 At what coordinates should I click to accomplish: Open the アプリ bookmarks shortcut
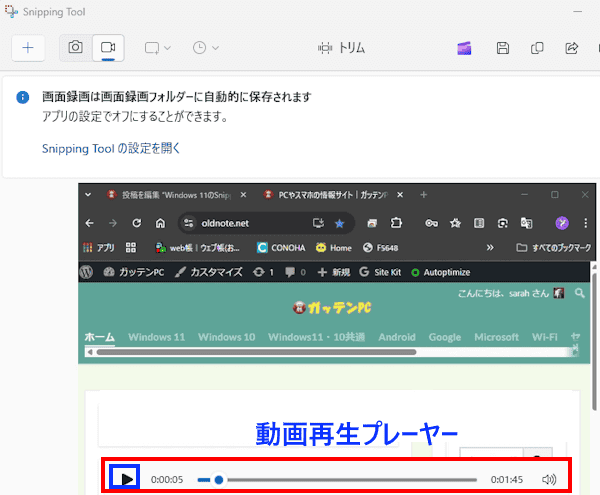pyautogui.click(x=99, y=248)
